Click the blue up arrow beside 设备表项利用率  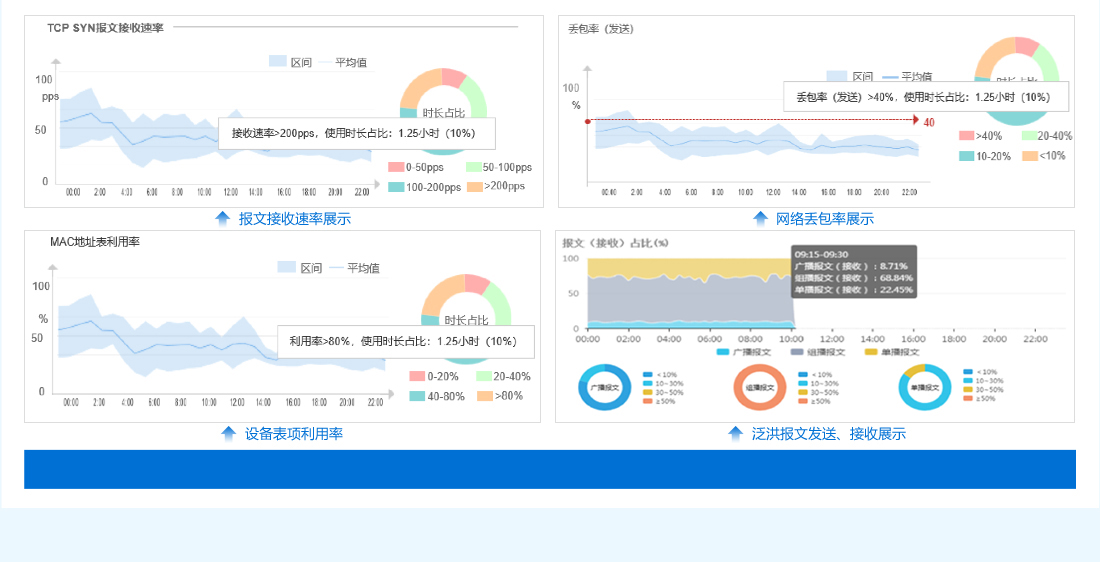(229, 433)
